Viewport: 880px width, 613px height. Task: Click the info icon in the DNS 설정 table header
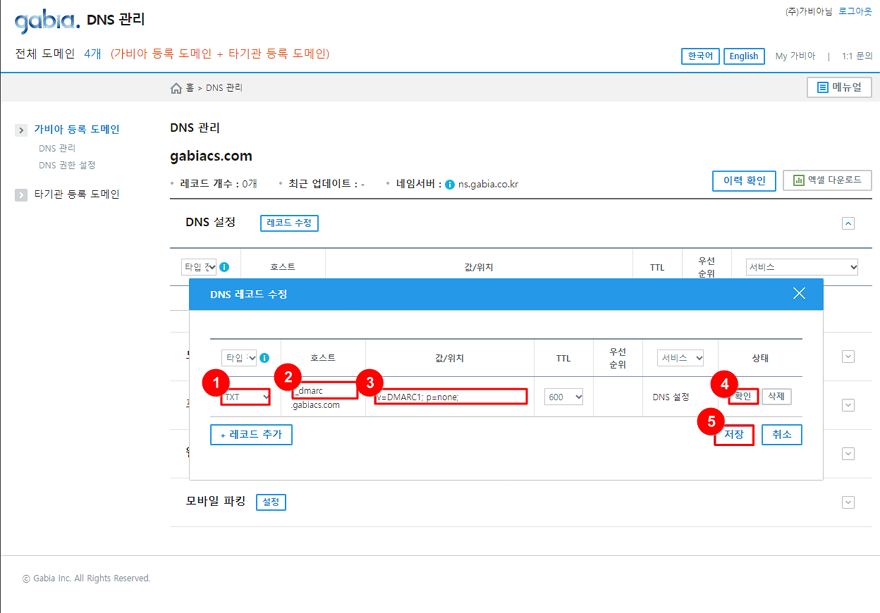pos(224,267)
